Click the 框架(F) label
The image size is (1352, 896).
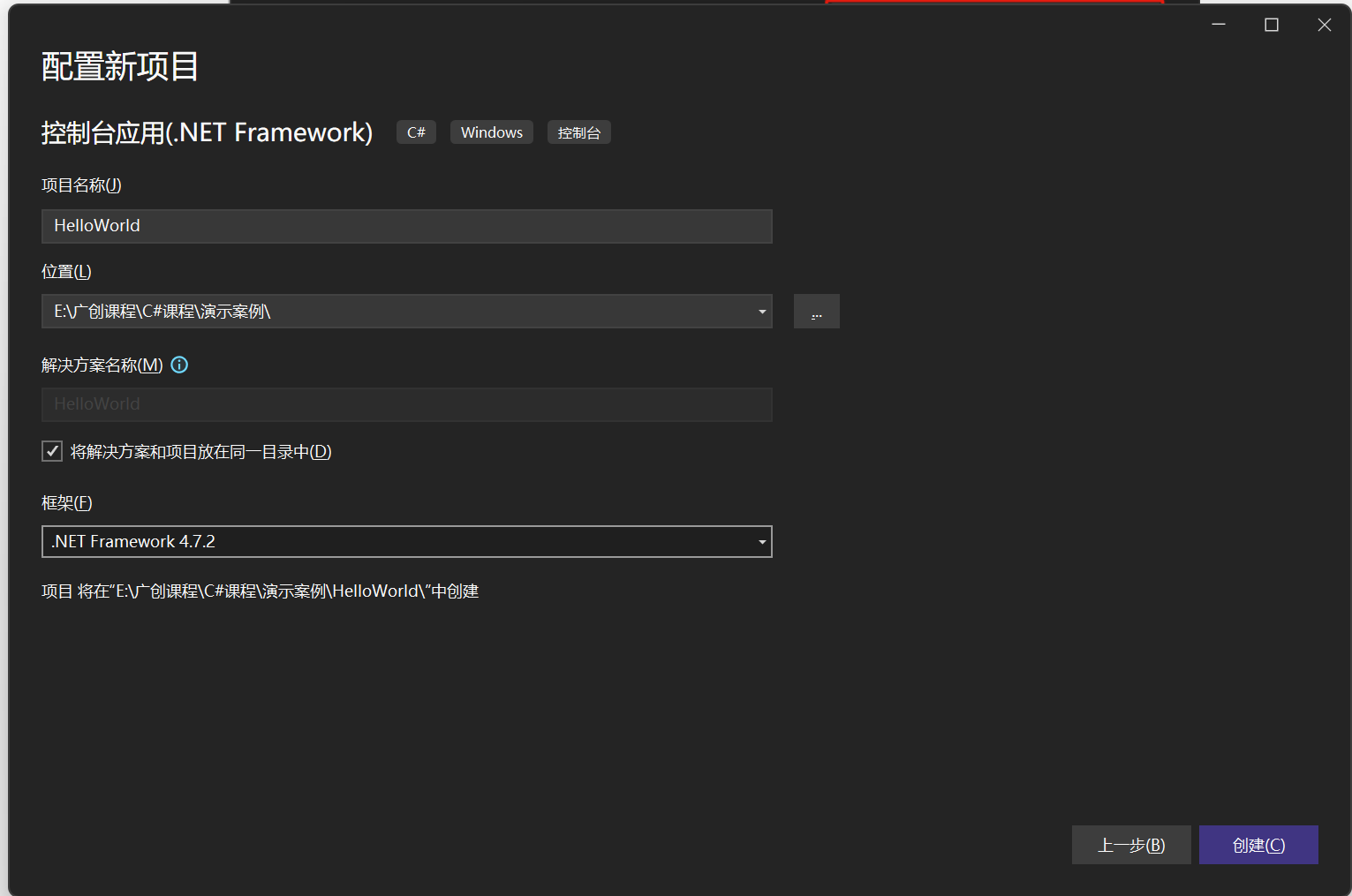67,503
